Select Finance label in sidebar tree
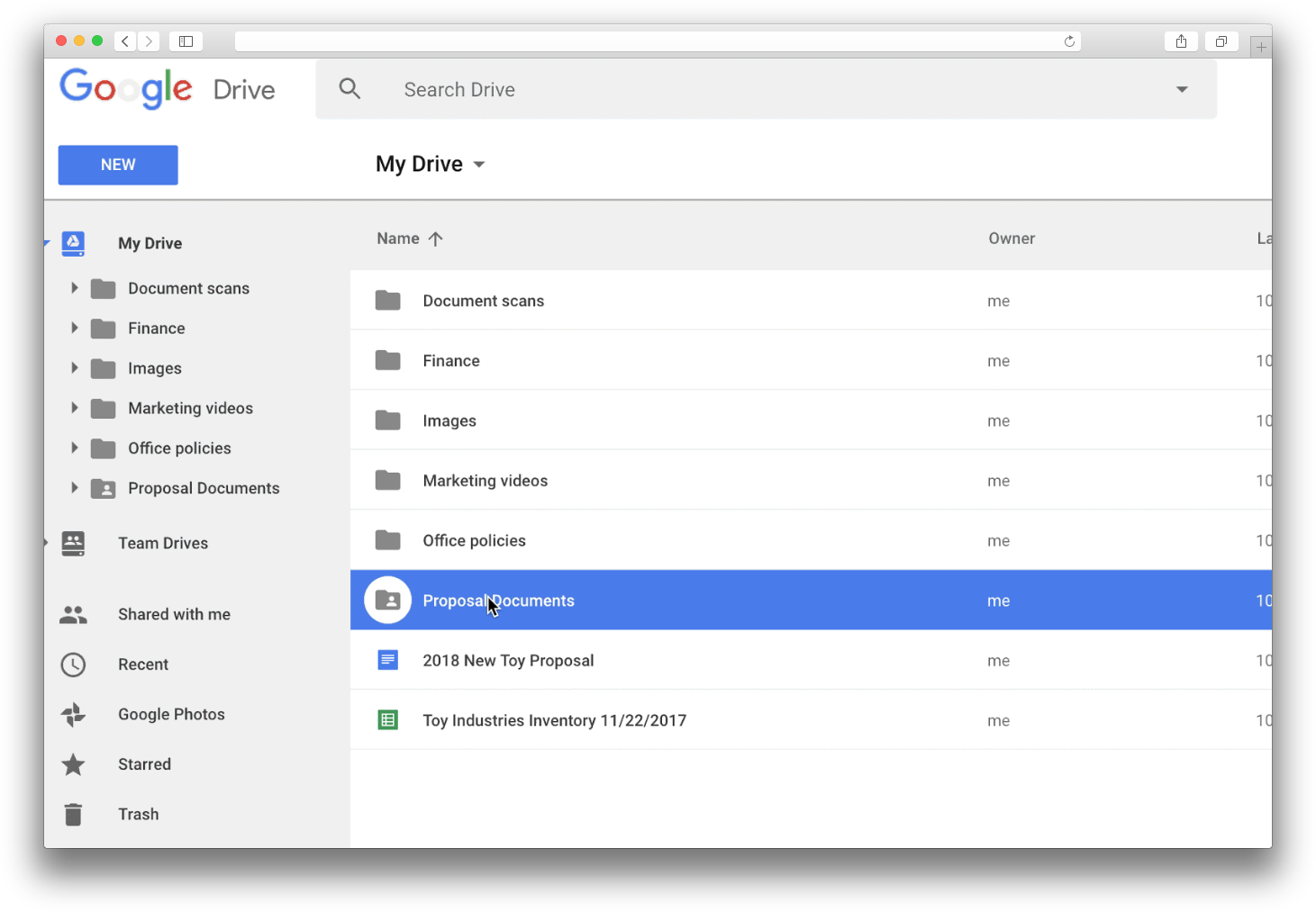Viewport: 1316px width, 912px height. 156,328
